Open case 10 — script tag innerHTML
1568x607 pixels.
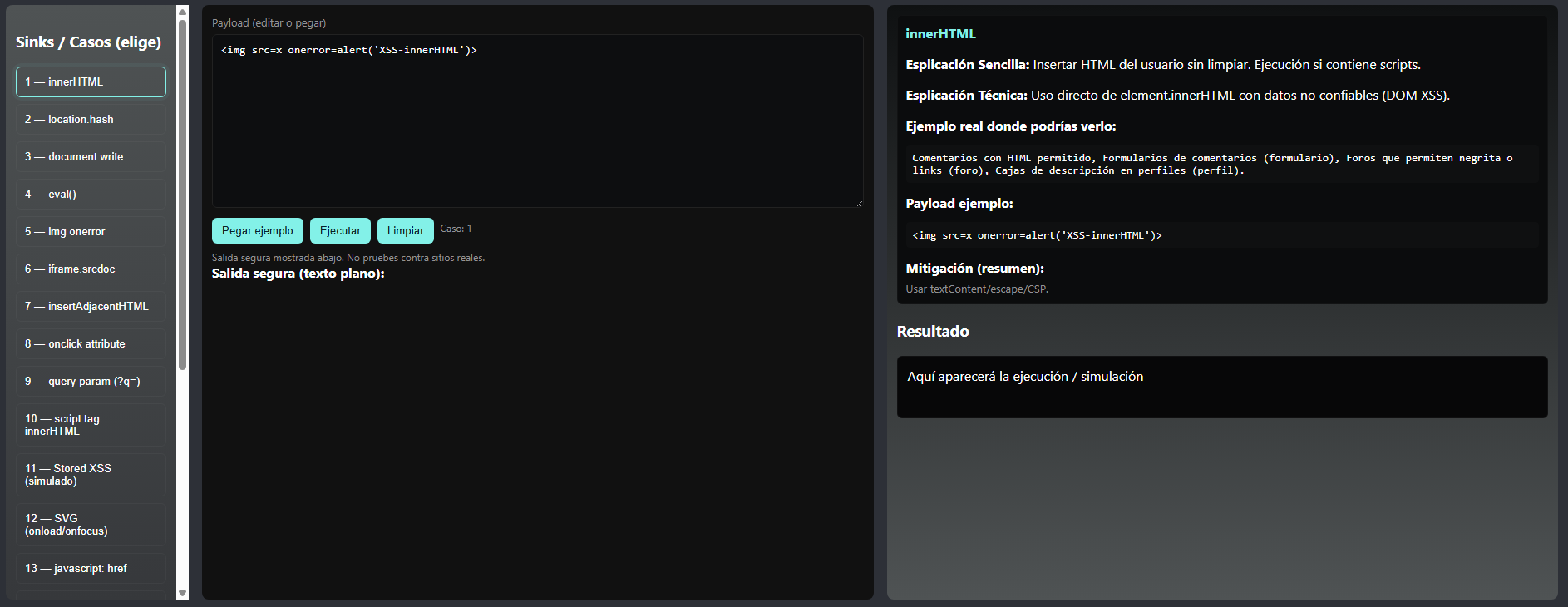coord(91,425)
